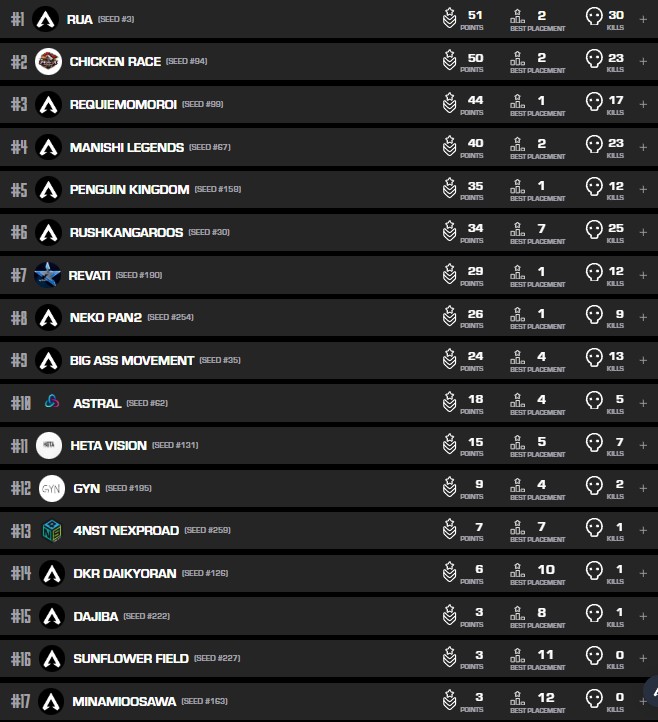
Task: Click the Chicken Race team logo
Action: pos(48,62)
